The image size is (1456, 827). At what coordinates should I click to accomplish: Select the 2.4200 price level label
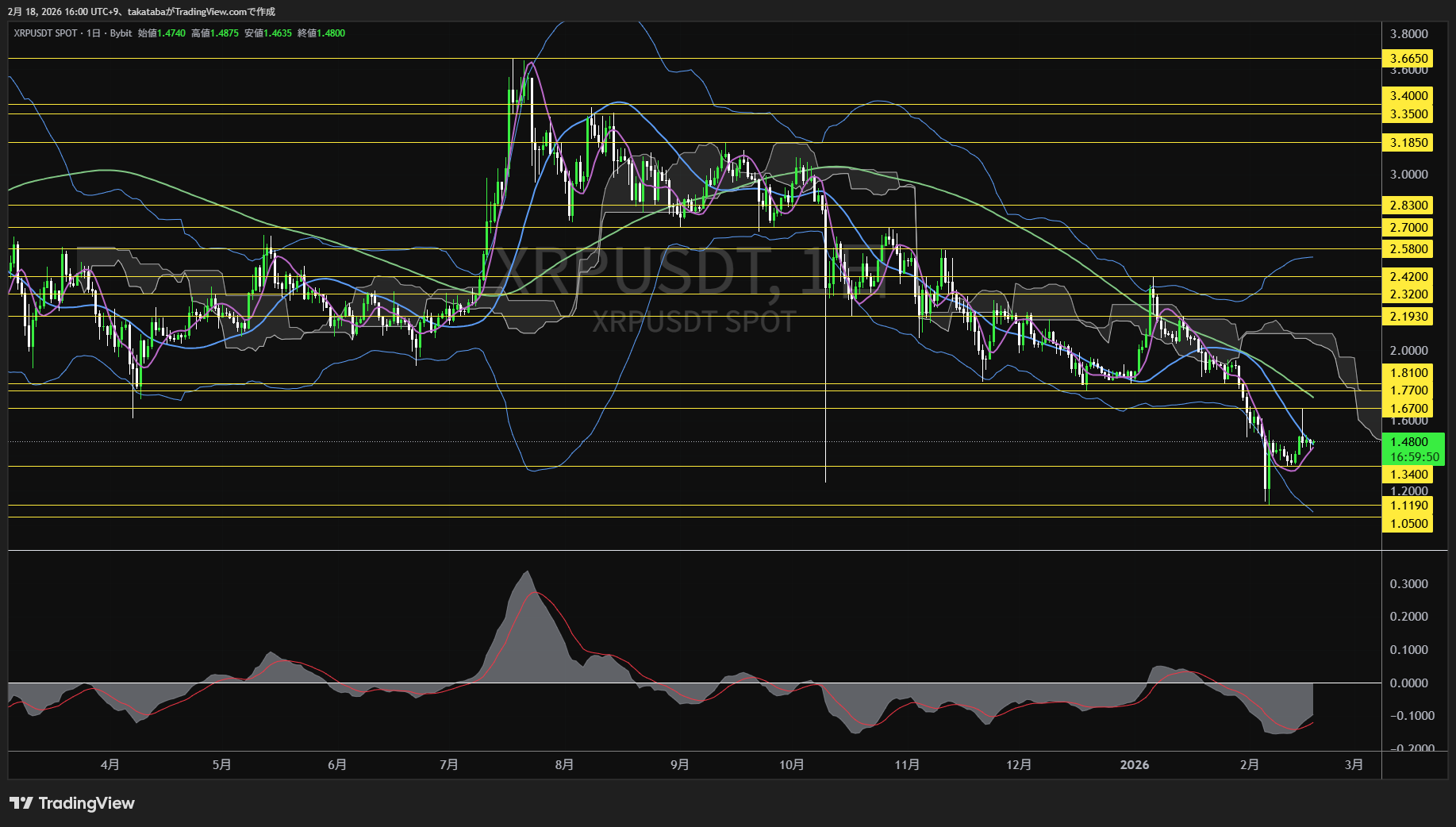[1408, 276]
